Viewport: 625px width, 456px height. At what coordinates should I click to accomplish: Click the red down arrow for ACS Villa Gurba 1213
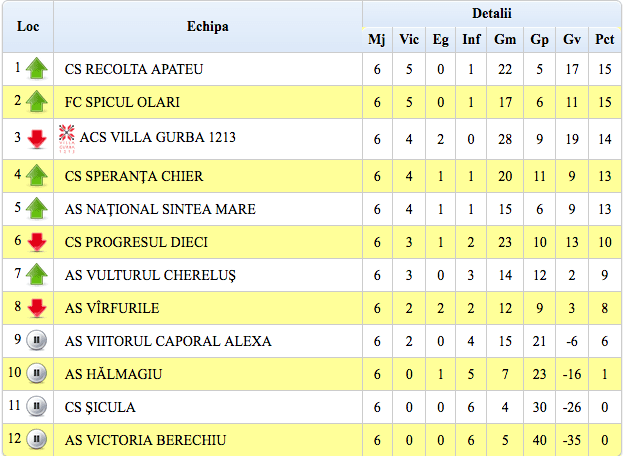(x=37, y=139)
